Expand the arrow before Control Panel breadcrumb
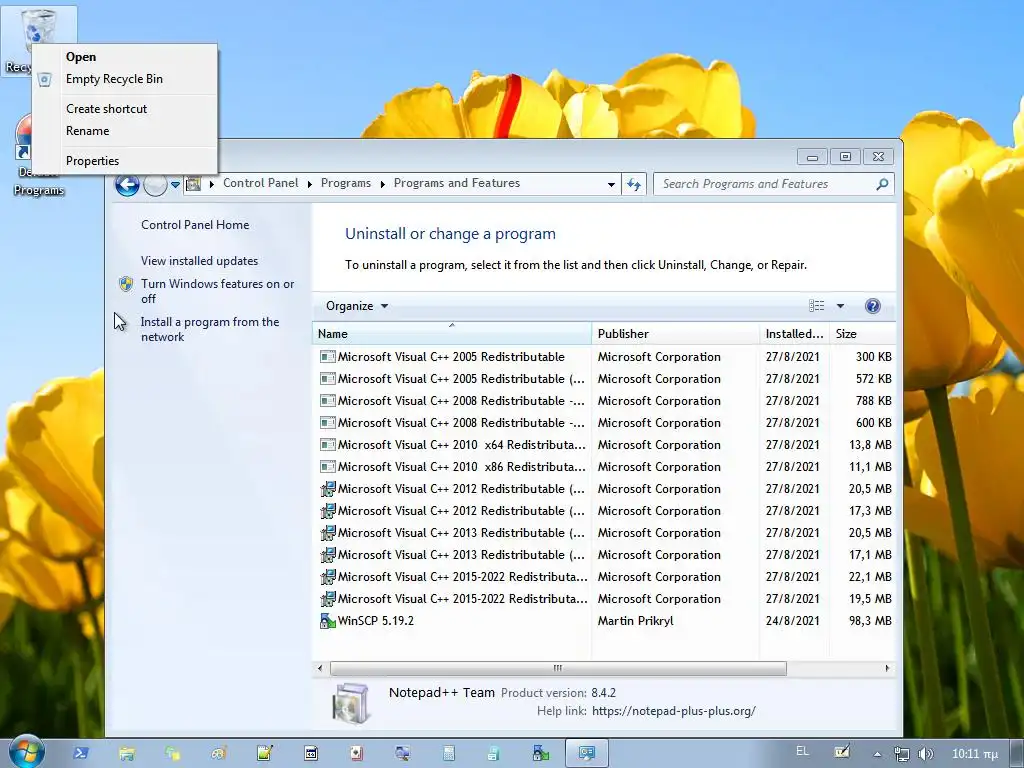The width and height of the screenshot is (1024, 768). (x=212, y=184)
